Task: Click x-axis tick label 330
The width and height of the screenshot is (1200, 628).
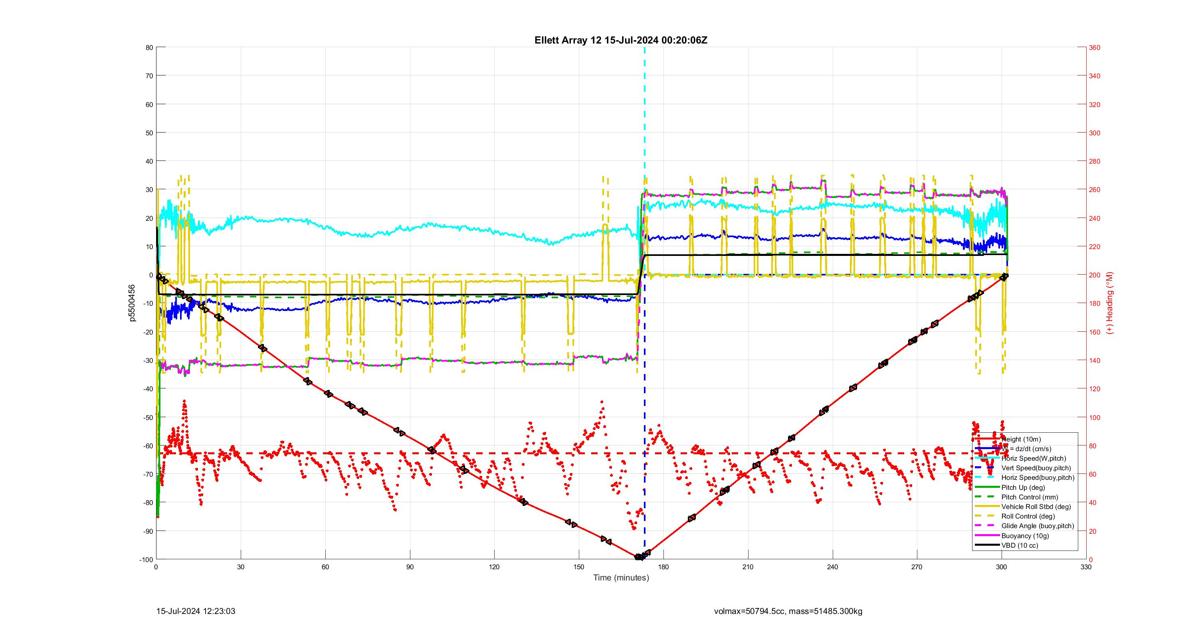Action: pos(1086,567)
